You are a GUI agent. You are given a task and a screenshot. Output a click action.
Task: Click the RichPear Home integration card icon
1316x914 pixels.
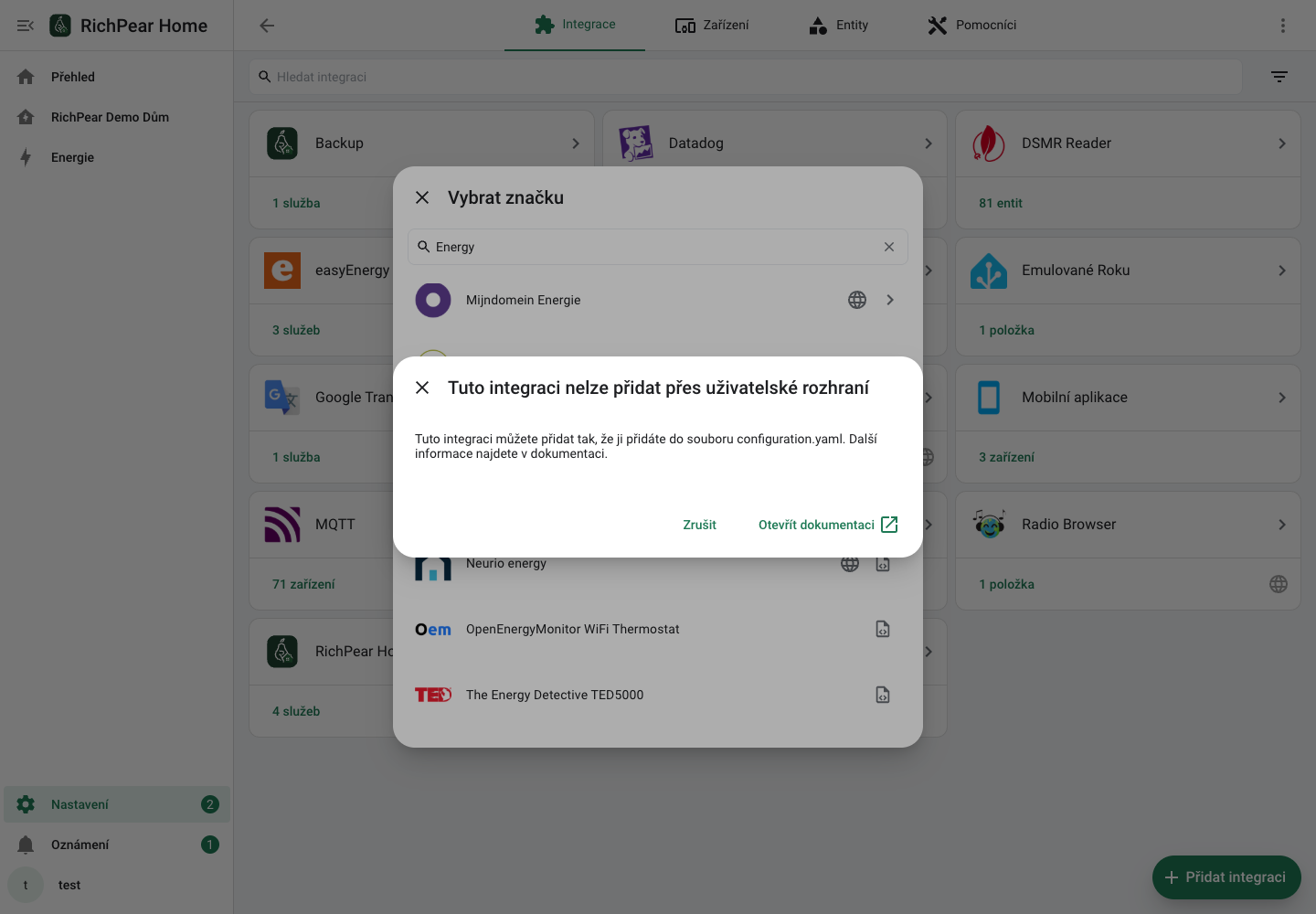click(282, 652)
